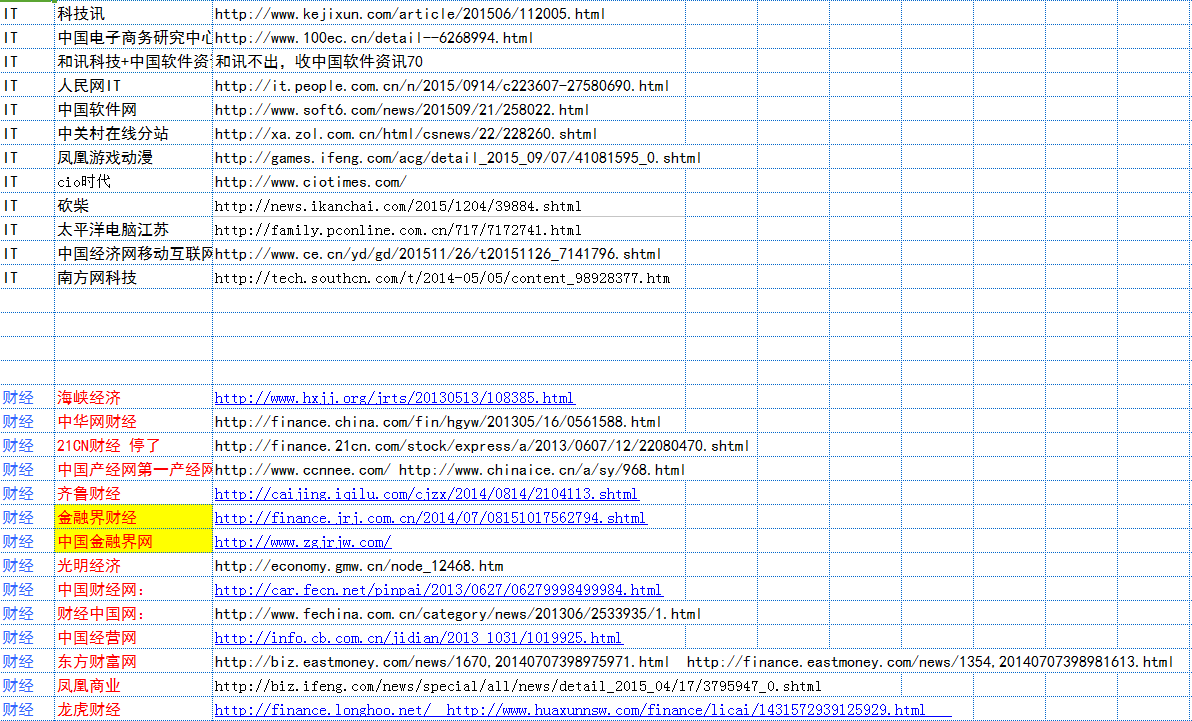
Task: Select the www.100ec.cn URL cell
Action: tap(449, 37)
